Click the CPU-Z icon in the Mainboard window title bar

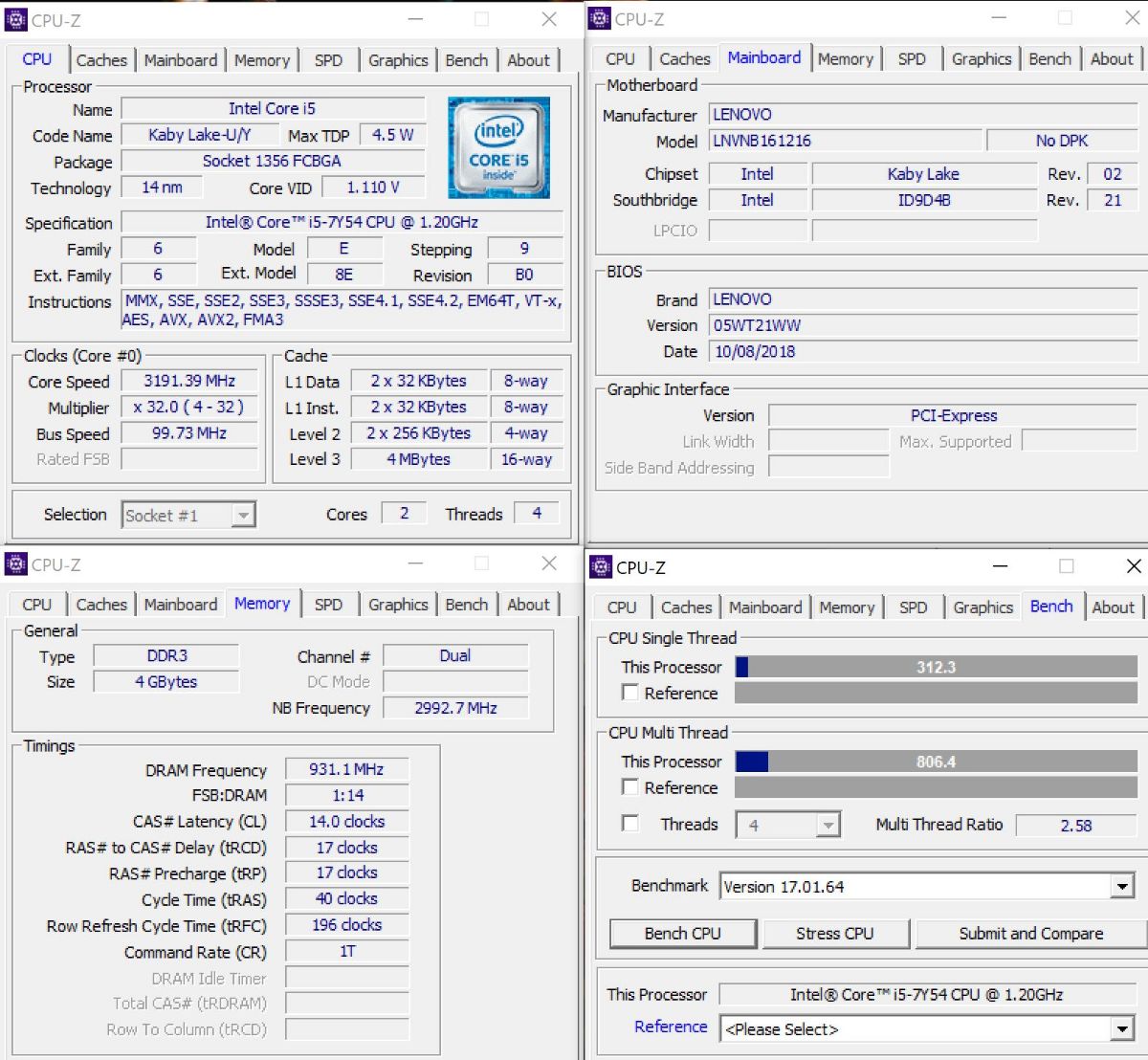(x=600, y=18)
